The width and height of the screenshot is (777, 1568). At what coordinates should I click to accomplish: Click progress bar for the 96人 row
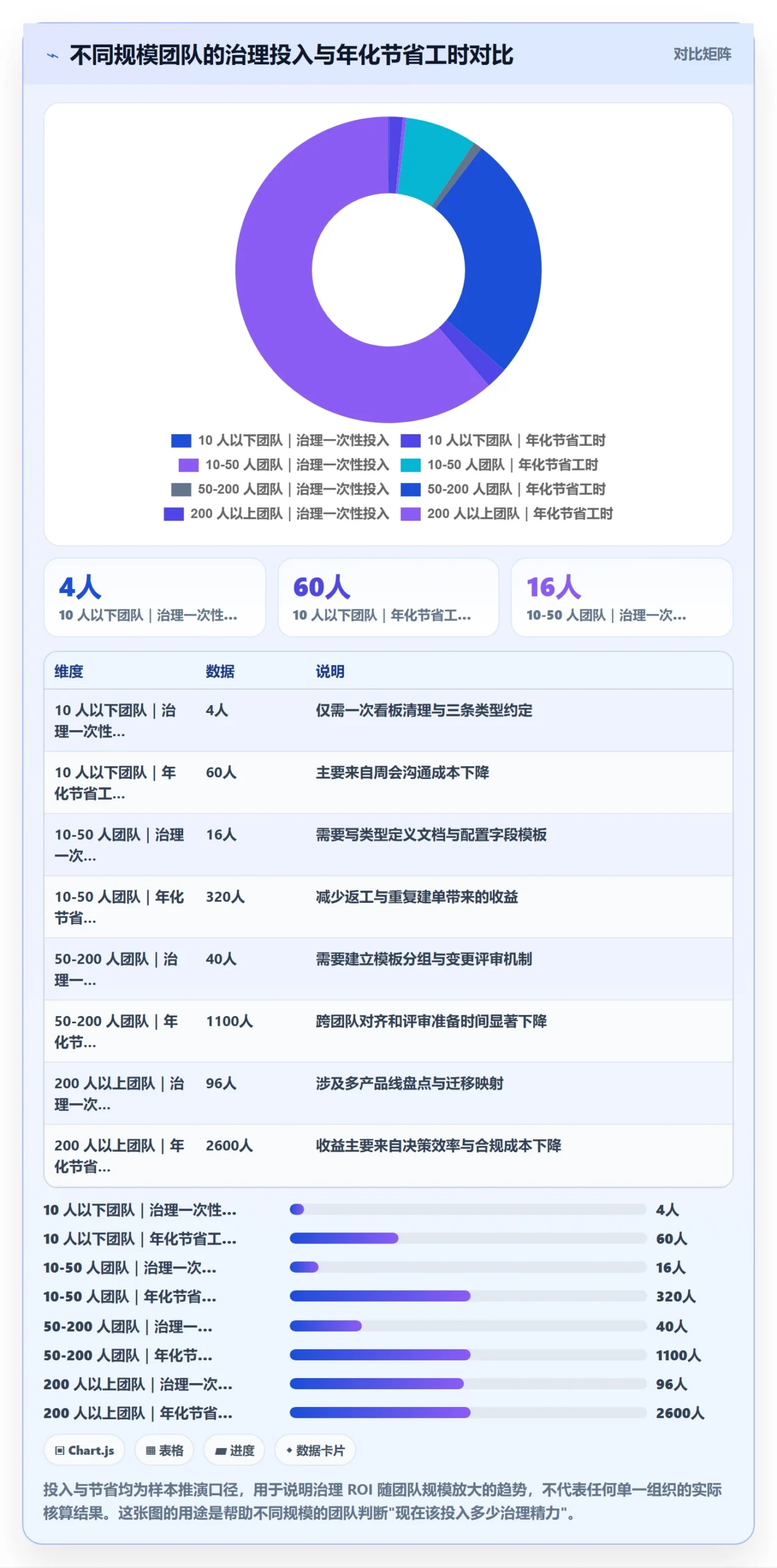point(468,1384)
